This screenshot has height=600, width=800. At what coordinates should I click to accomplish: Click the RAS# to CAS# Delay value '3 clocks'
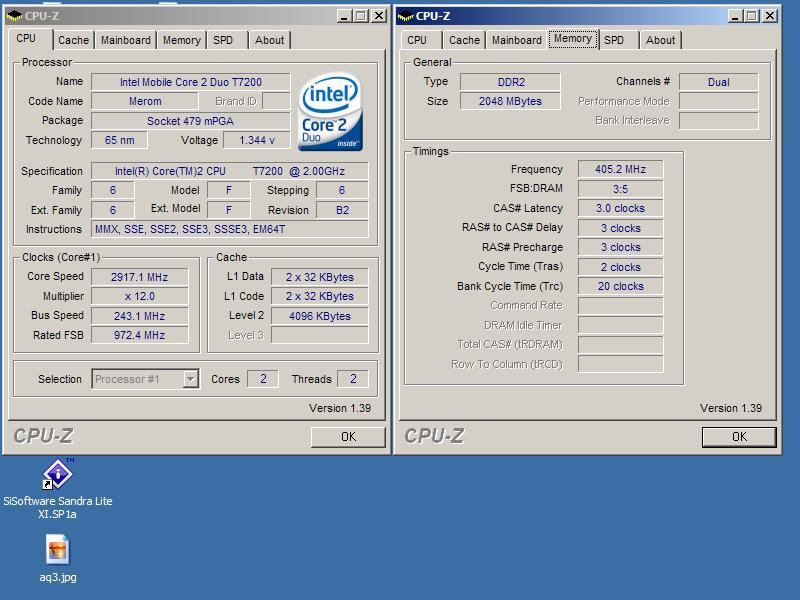point(620,228)
